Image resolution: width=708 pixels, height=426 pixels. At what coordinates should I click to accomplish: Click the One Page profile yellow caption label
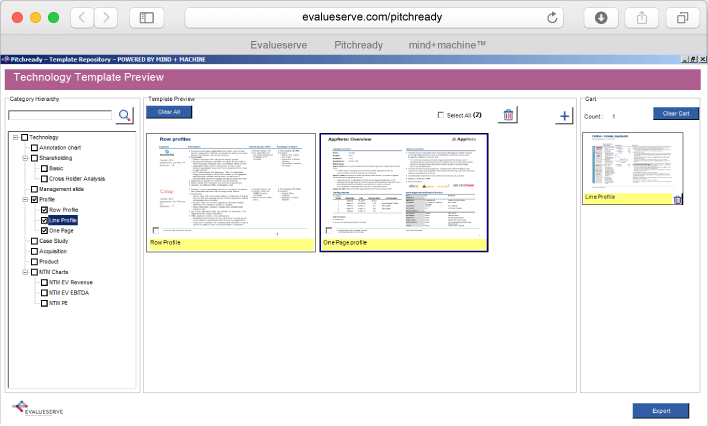click(404, 243)
